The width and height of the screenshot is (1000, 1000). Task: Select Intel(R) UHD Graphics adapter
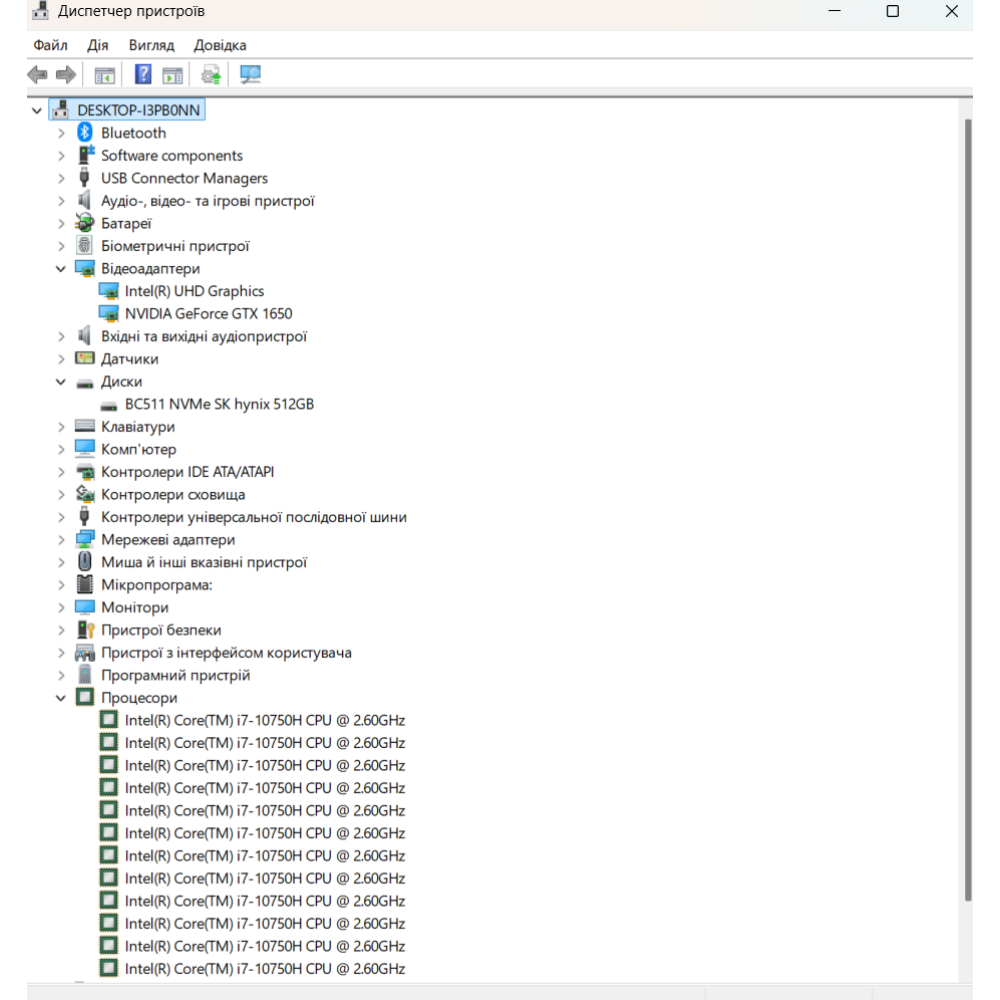(194, 291)
